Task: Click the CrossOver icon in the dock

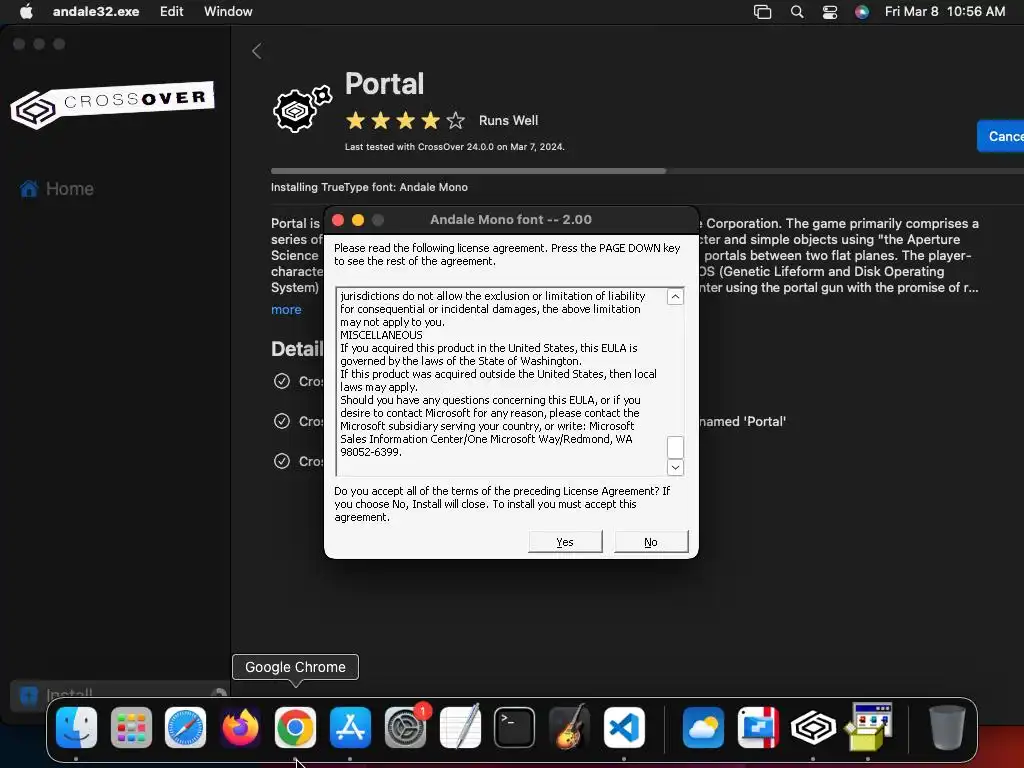Action: point(813,727)
